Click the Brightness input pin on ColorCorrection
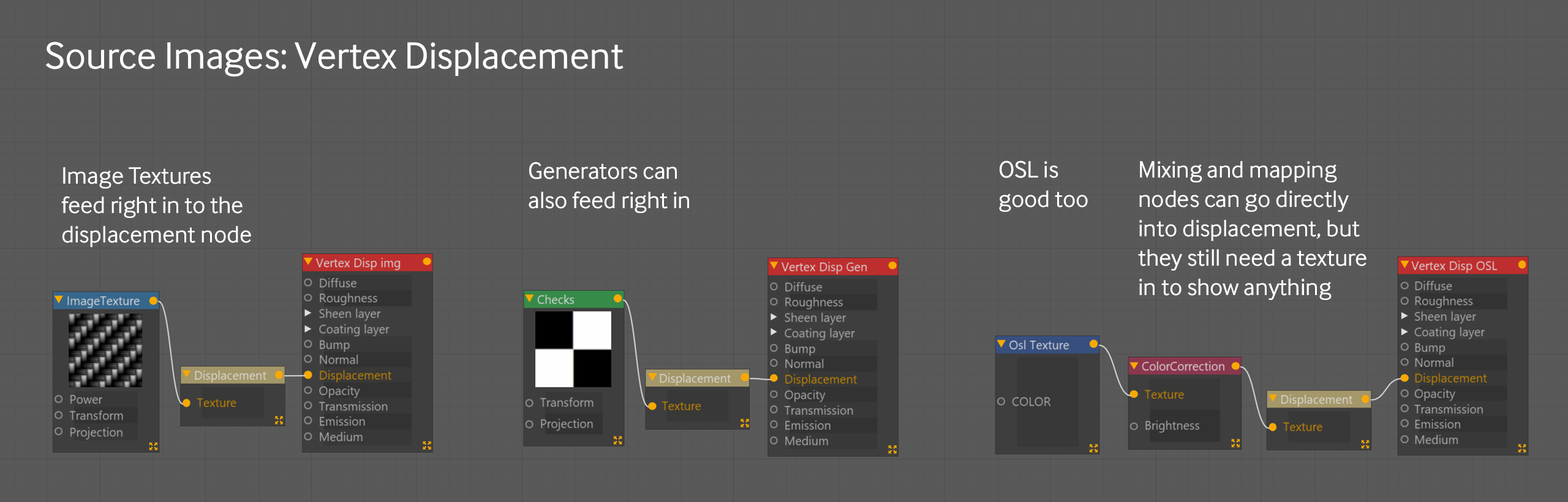1568x502 pixels. tap(1134, 426)
